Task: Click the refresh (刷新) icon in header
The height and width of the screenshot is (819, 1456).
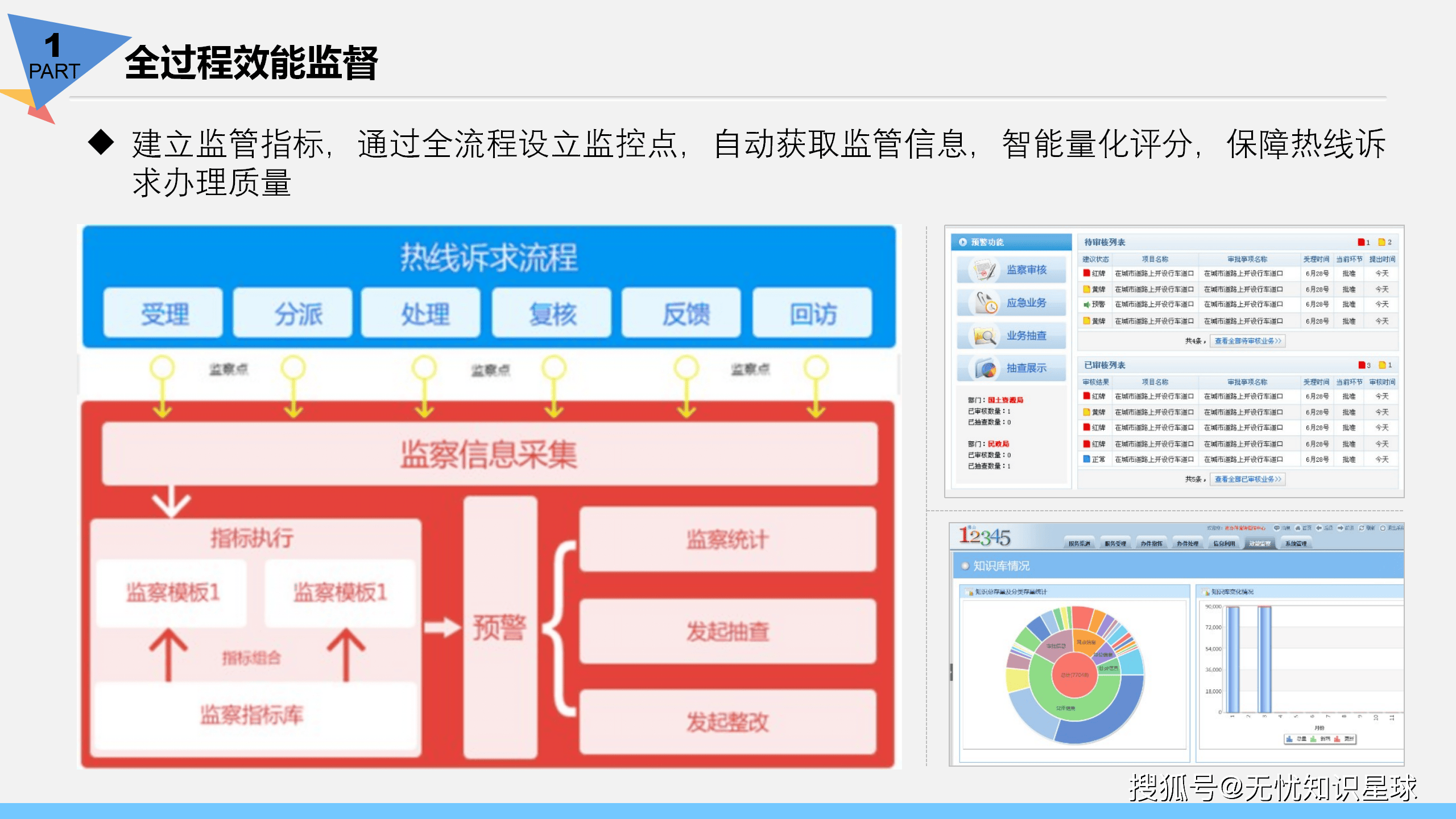Action: pyautogui.click(x=1362, y=528)
